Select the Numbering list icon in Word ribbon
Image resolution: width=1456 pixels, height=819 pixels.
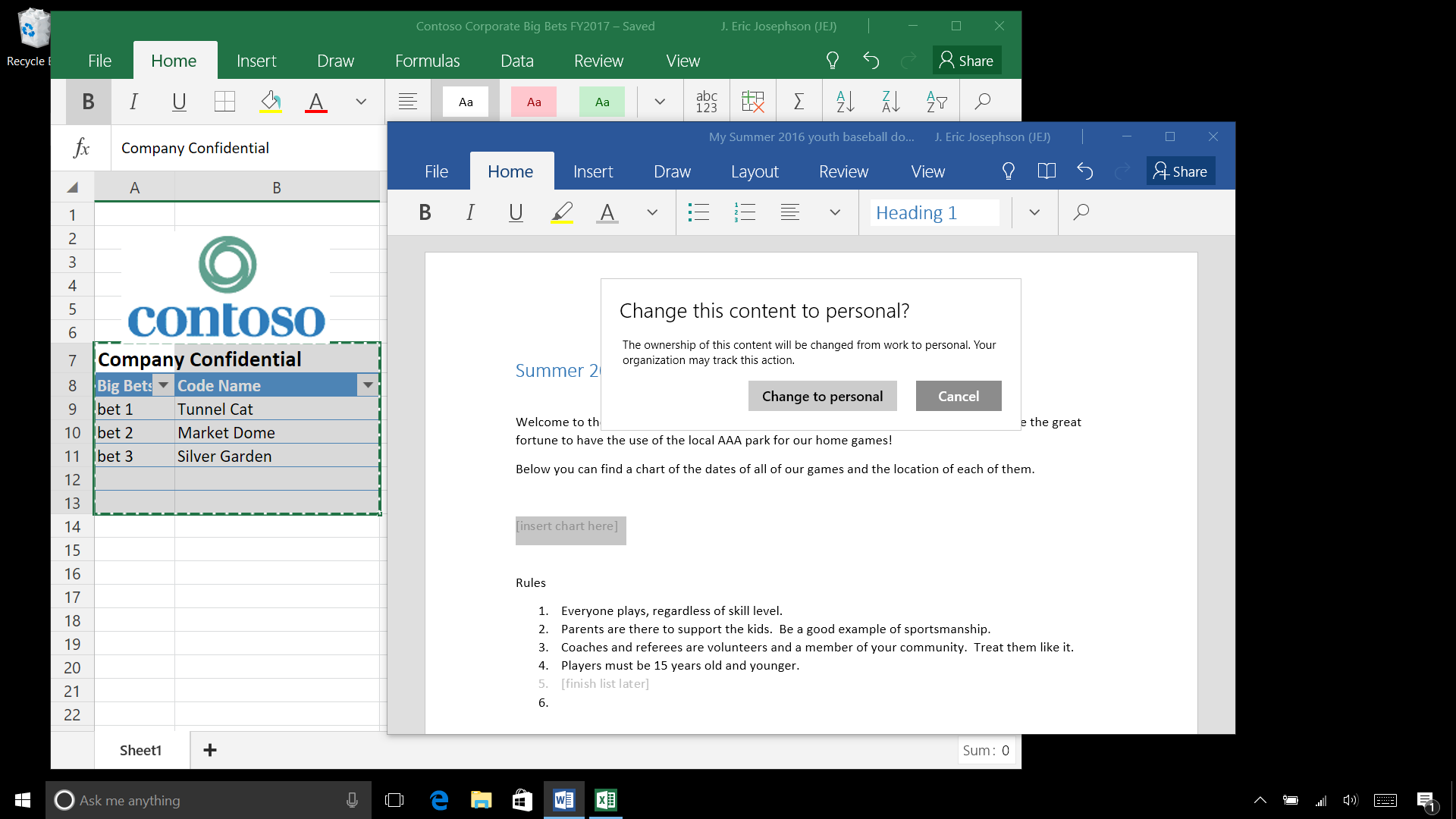pyautogui.click(x=745, y=211)
